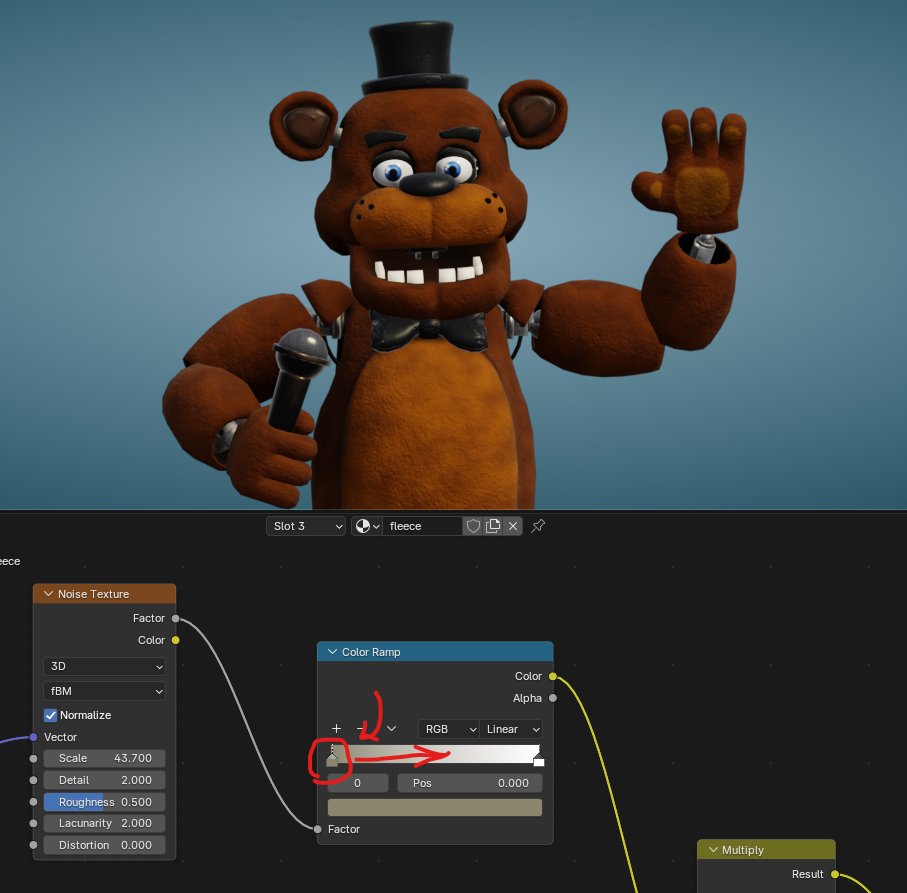The height and width of the screenshot is (893, 907).
Task: Click the Detail 2.000 field
Action: click(104, 780)
